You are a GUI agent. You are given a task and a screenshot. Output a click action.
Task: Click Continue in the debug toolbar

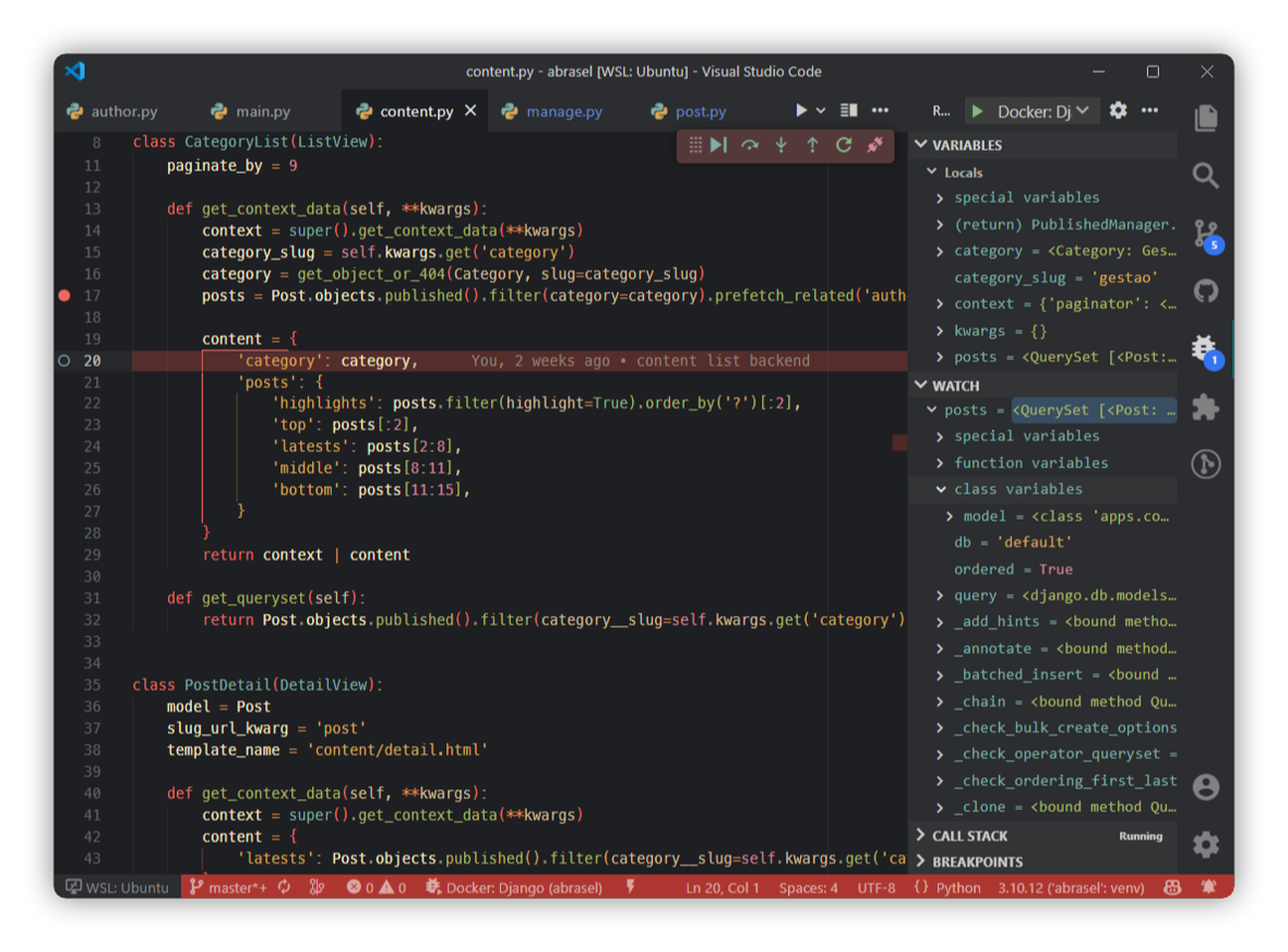tap(720, 145)
